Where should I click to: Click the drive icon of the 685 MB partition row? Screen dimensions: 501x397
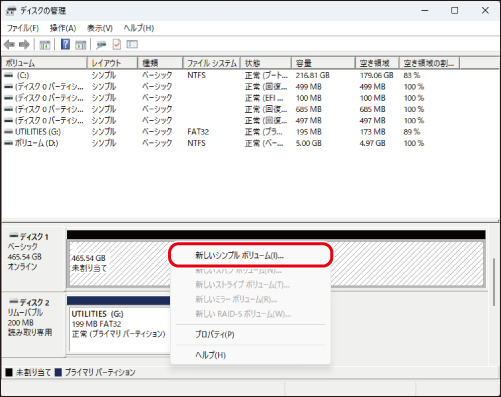pyautogui.click(x=9, y=109)
